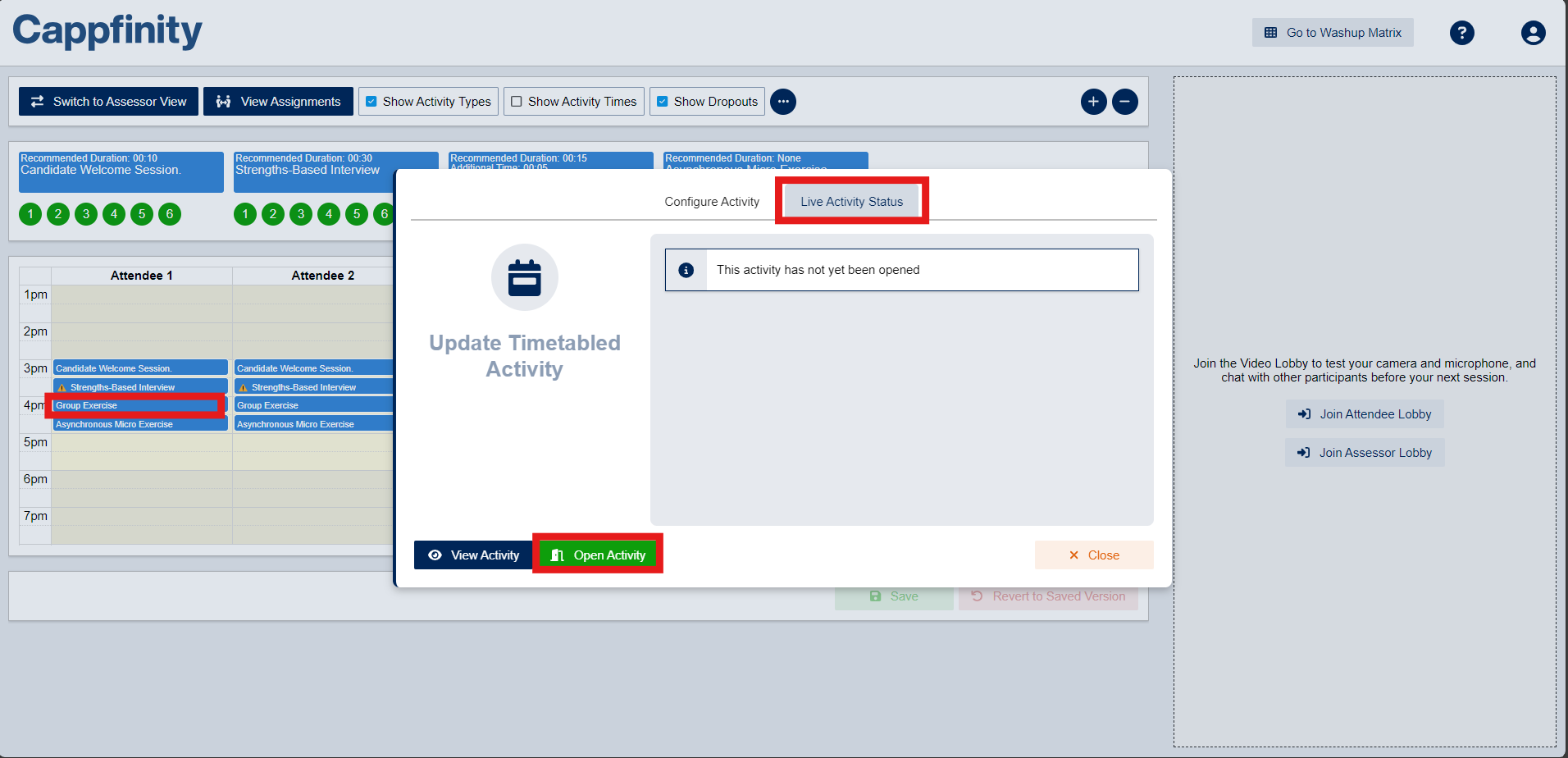Join the Attendee Lobby

[1365, 414]
